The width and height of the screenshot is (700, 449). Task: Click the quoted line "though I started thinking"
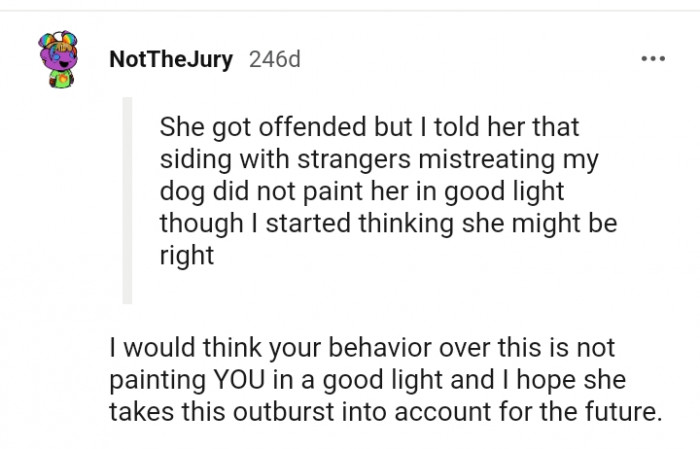click(388, 223)
